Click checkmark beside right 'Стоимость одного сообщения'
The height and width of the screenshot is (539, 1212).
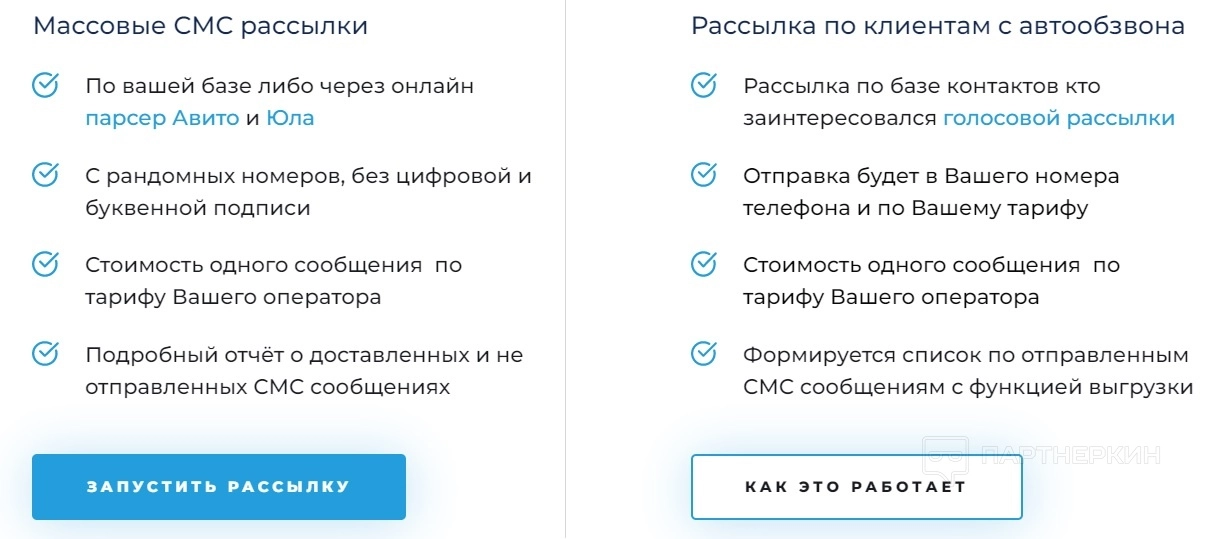pyautogui.click(x=704, y=264)
